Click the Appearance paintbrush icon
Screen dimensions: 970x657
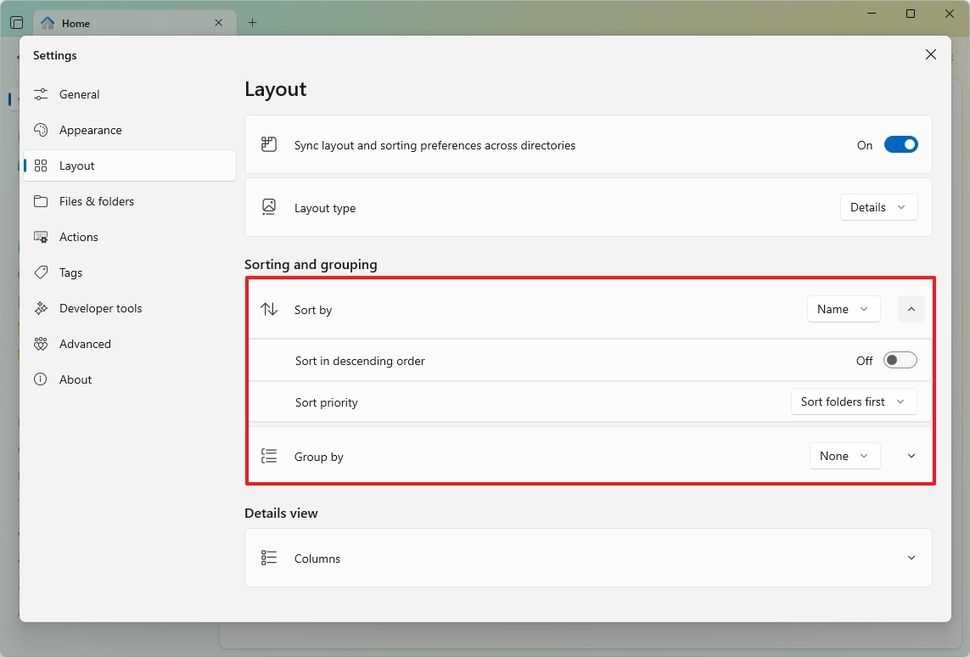point(41,130)
